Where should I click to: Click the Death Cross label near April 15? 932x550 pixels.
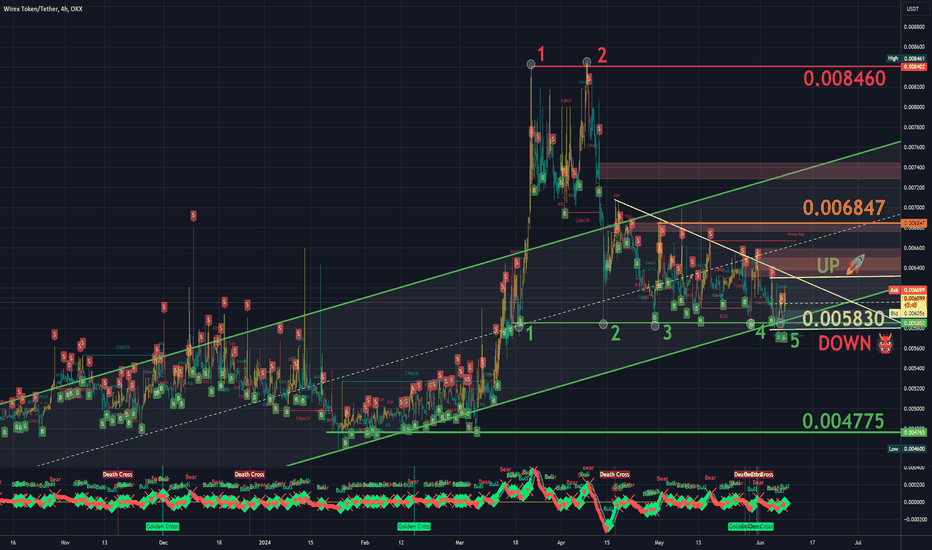[614, 474]
